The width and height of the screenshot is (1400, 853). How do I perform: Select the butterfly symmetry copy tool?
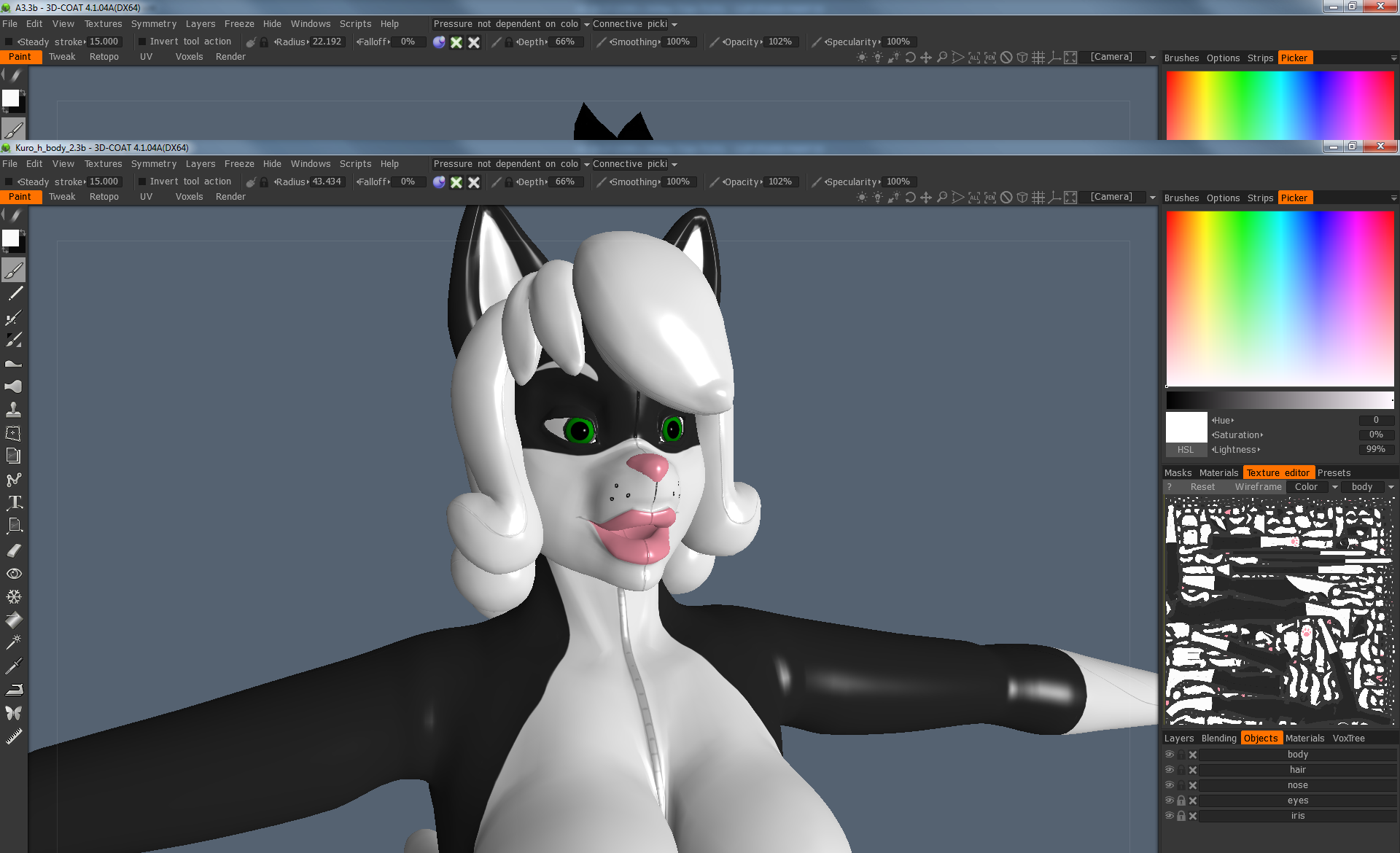(x=13, y=713)
